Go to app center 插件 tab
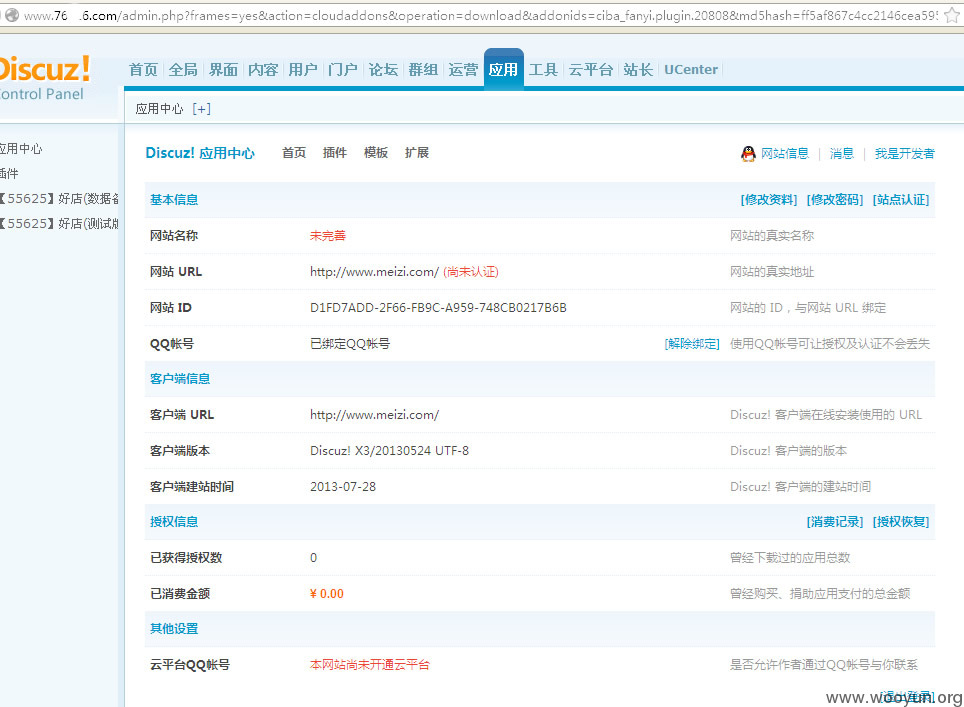Image resolution: width=964 pixels, height=707 pixels. coord(335,153)
